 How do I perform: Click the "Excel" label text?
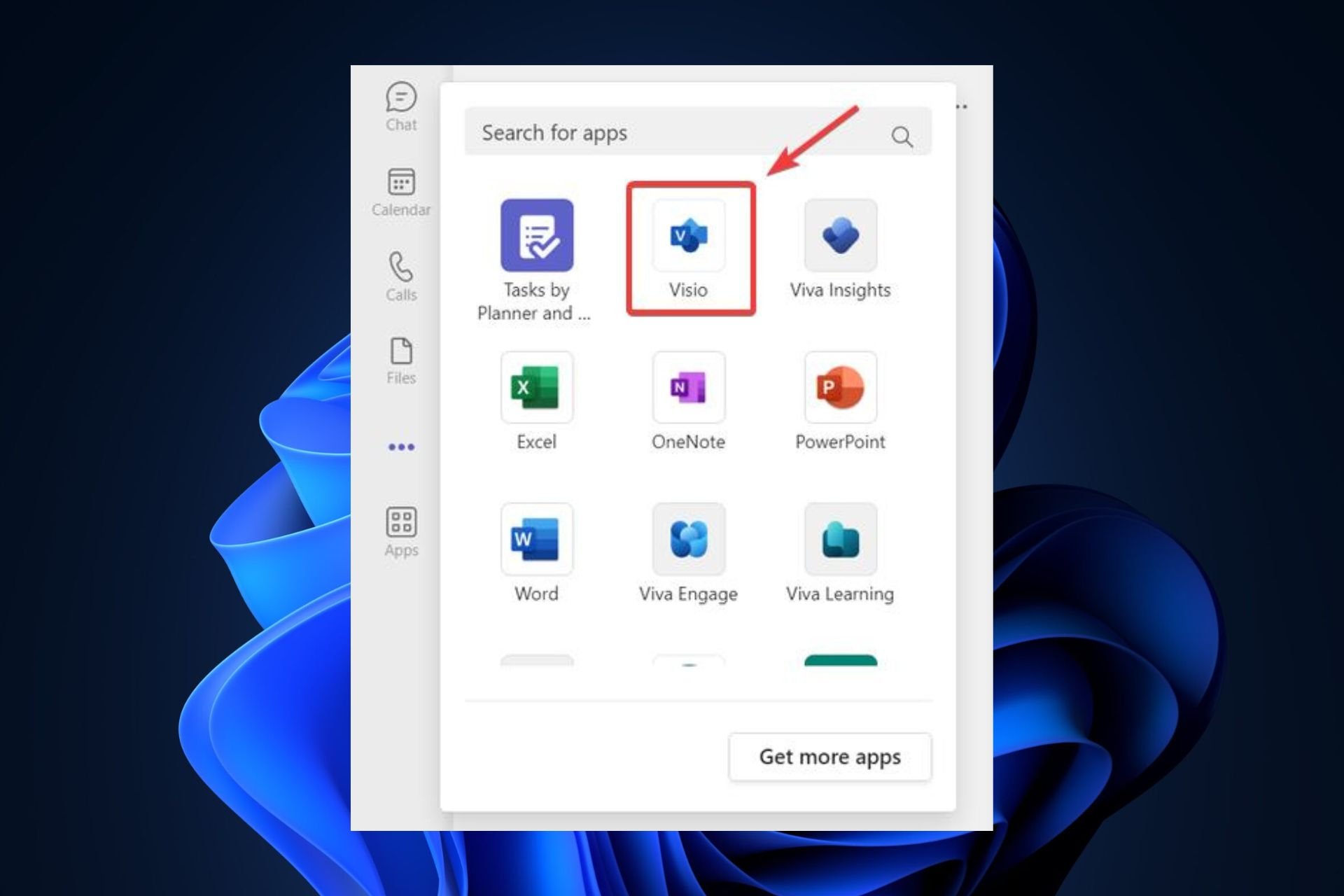click(x=536, y=442)
